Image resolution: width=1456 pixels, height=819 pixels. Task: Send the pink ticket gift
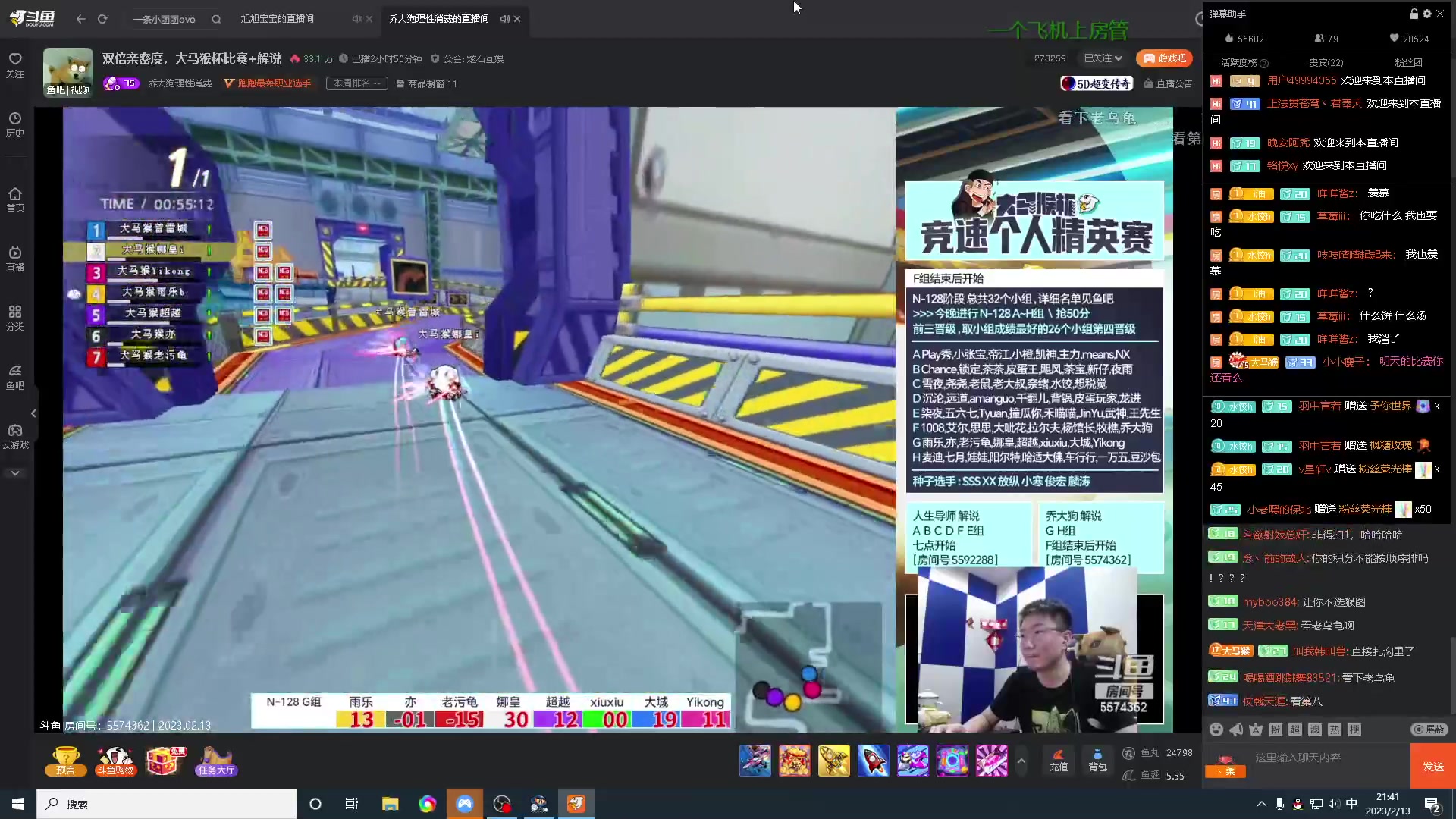pos(992,761)
